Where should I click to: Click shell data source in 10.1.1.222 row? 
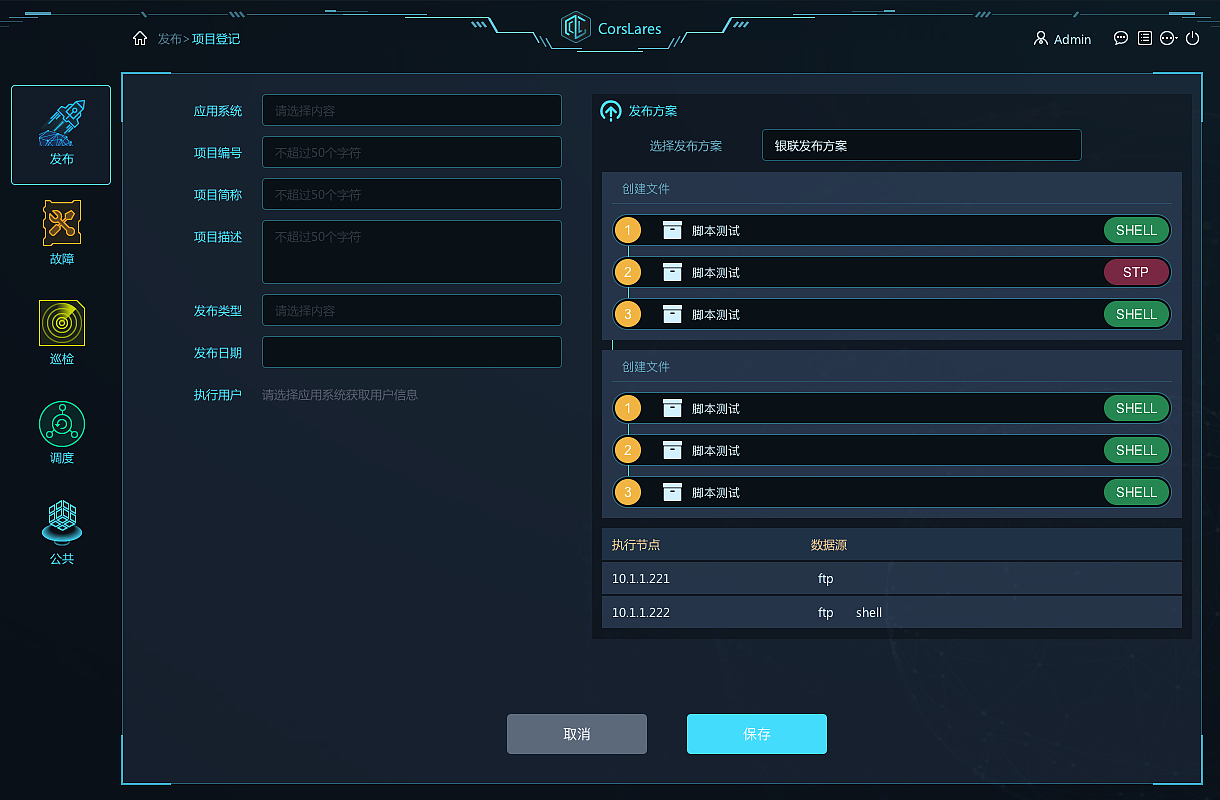click(x=869, y=613)
